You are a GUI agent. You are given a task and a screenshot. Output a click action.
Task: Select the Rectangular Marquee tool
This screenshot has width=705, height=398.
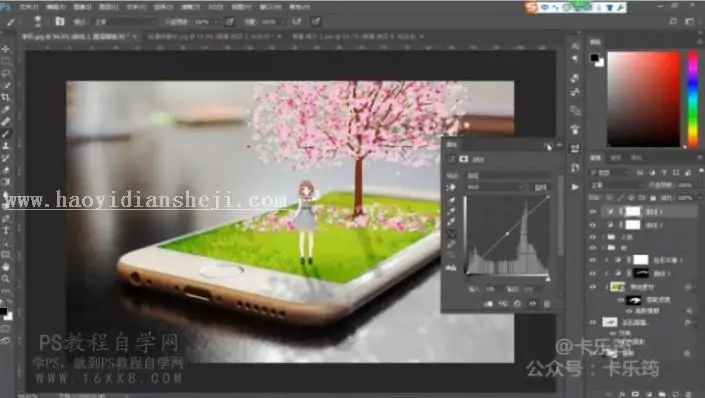[x=6, y=61]
